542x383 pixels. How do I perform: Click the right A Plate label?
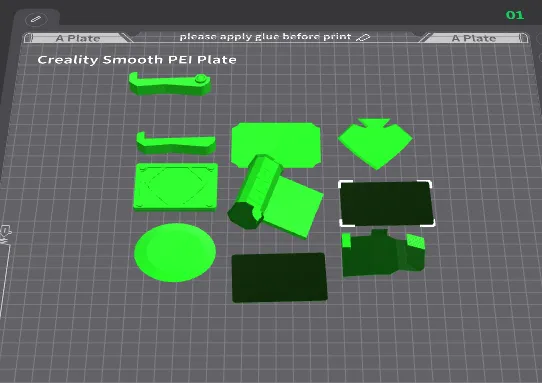coord(474,38)
